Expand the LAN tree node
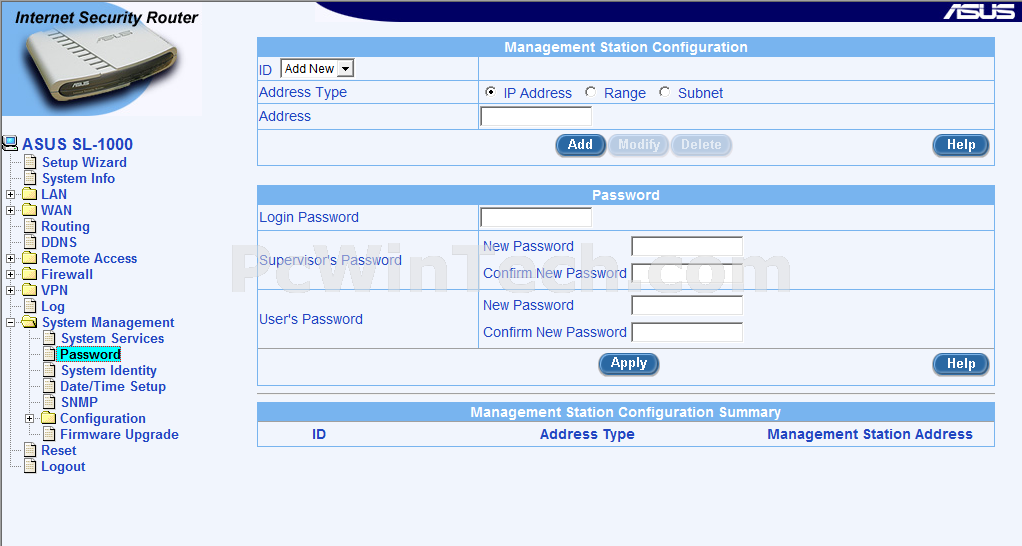This screenshot has width=1022, height=546. click(10, 194)
